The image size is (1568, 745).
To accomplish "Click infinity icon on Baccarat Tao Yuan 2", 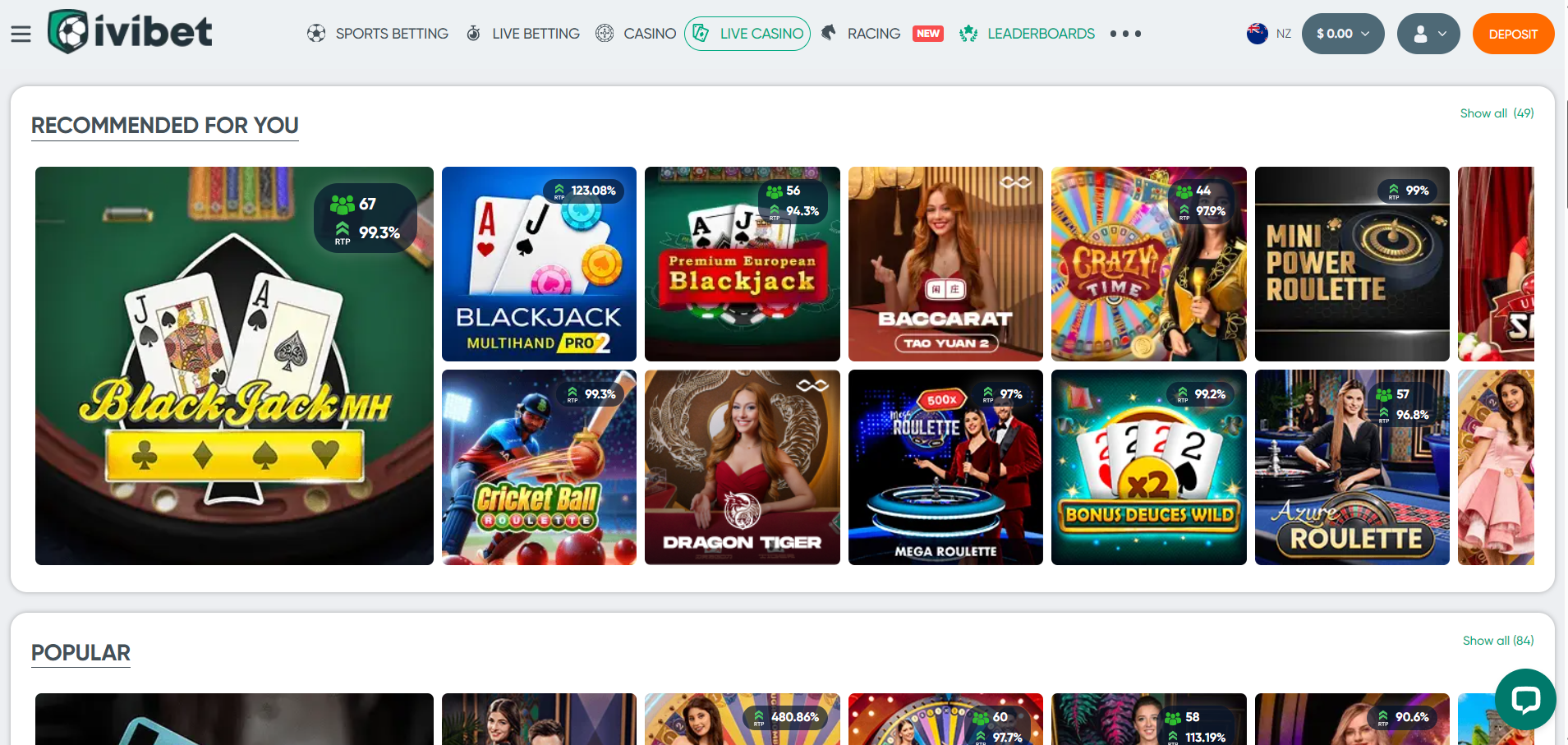I will 1015,182.
